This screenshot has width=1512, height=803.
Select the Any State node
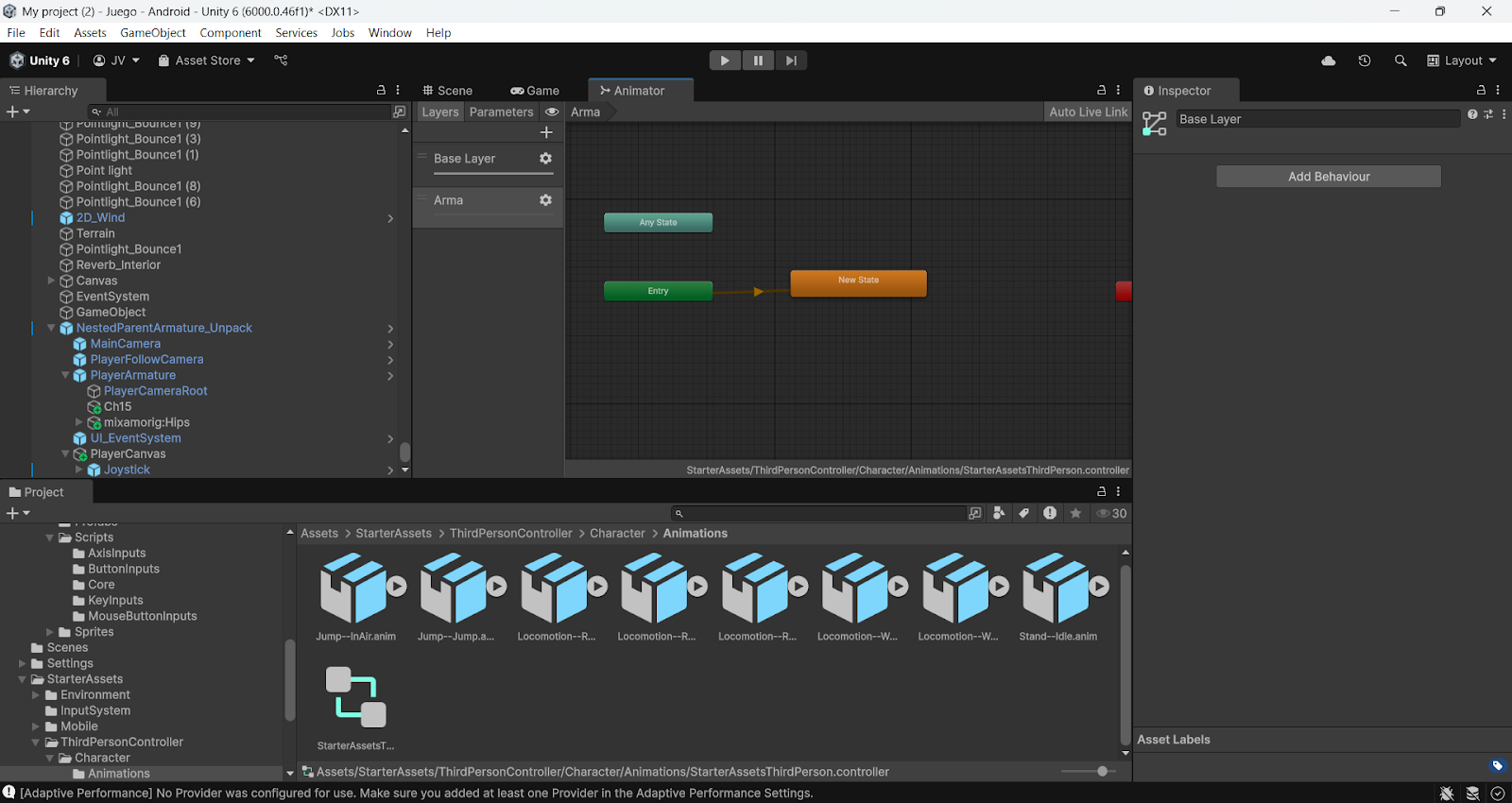pyautogui.click(x=658, y=222)
